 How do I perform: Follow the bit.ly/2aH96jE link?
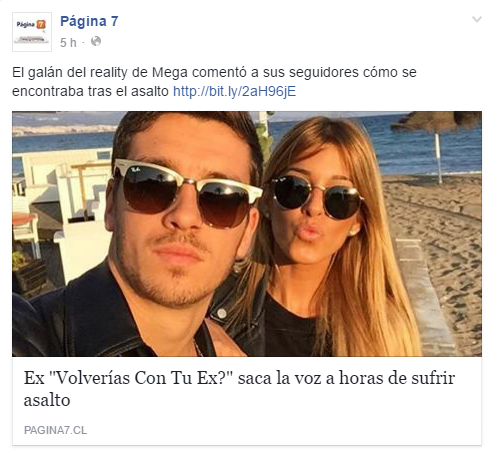[x=234, y=91]
